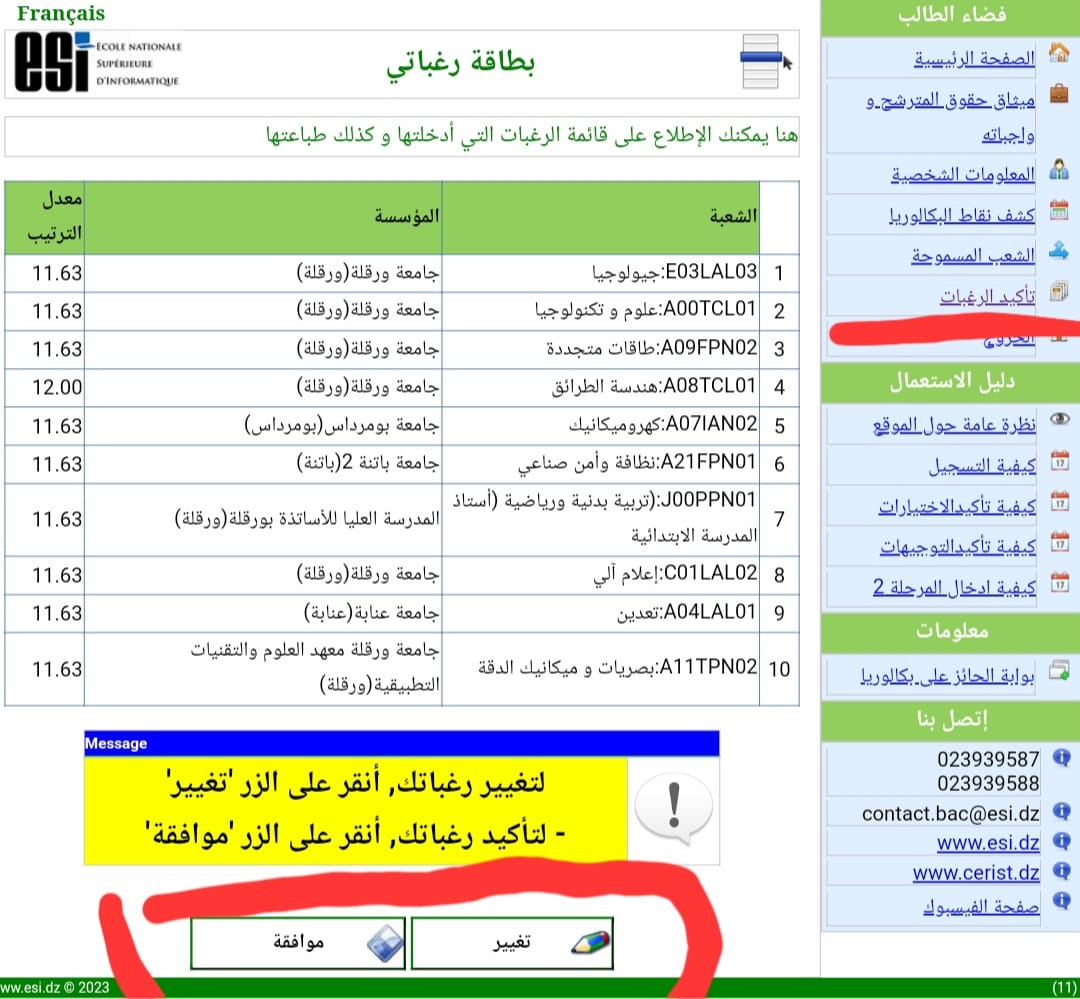Switch language via the Français link
This screenshot has height=999, width=1080.
tap(61, 14)
